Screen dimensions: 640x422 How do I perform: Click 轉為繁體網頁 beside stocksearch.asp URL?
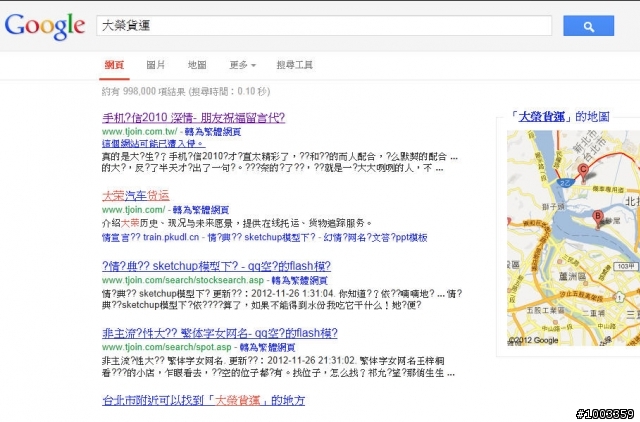click(300, 280)
